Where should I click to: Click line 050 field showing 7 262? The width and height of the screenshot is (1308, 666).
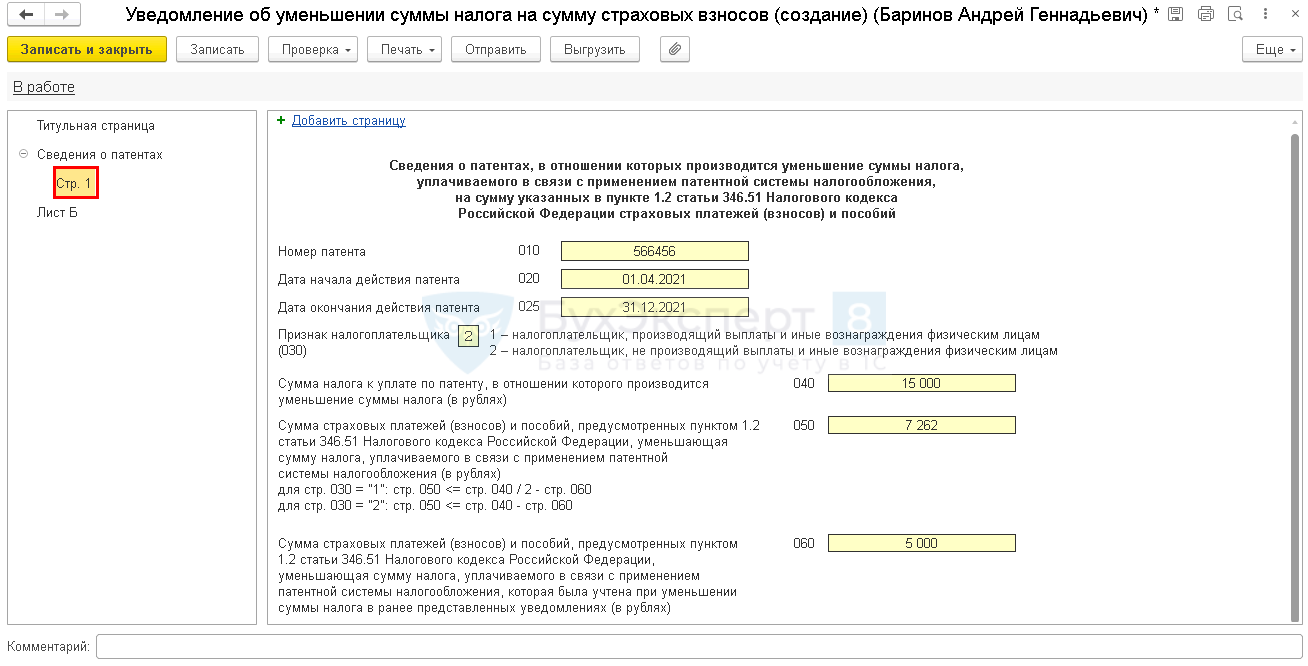click(922, 425)
